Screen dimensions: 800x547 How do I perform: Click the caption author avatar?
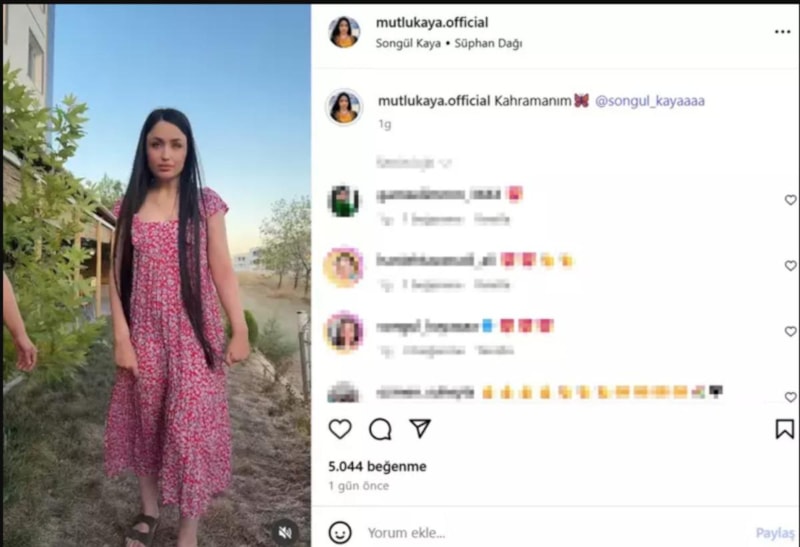pyautogui.click(x=344, y=107)
